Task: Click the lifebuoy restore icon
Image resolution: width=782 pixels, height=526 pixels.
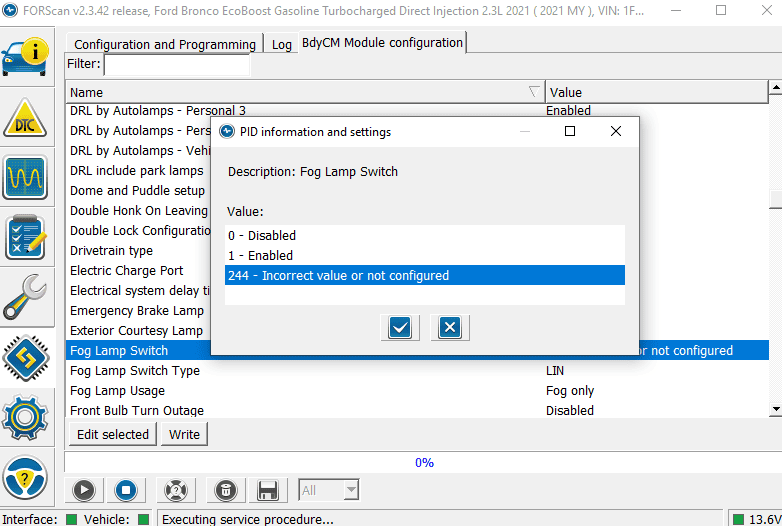Action: click(x=176, y=490)
